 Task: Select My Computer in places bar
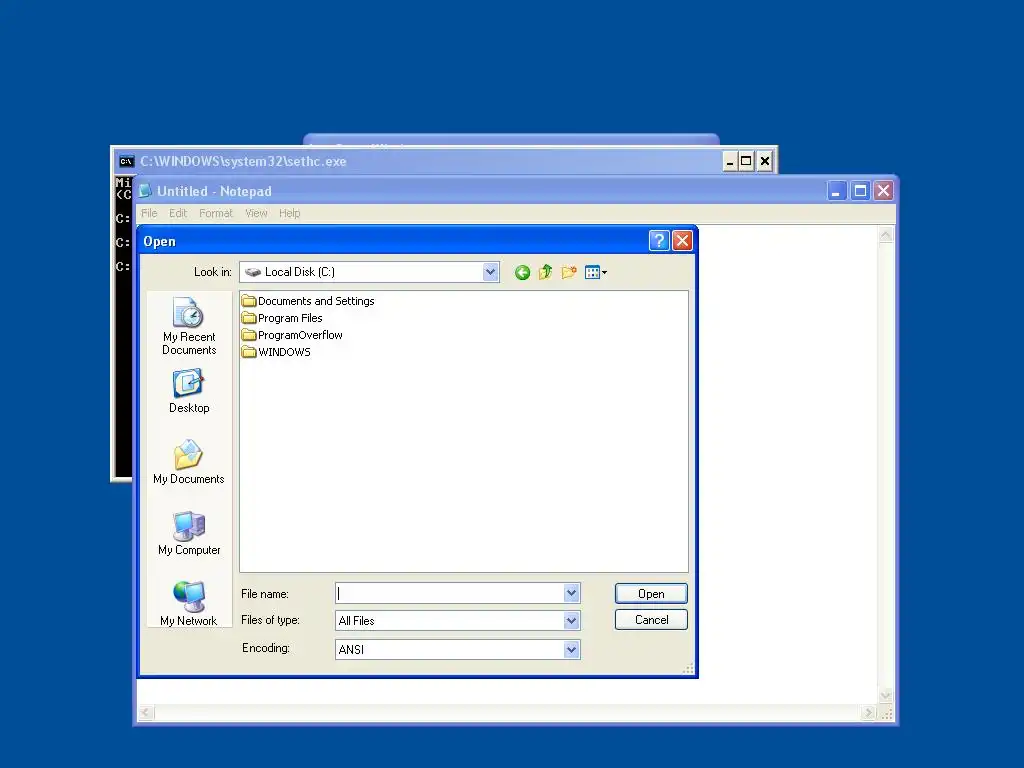189,533
